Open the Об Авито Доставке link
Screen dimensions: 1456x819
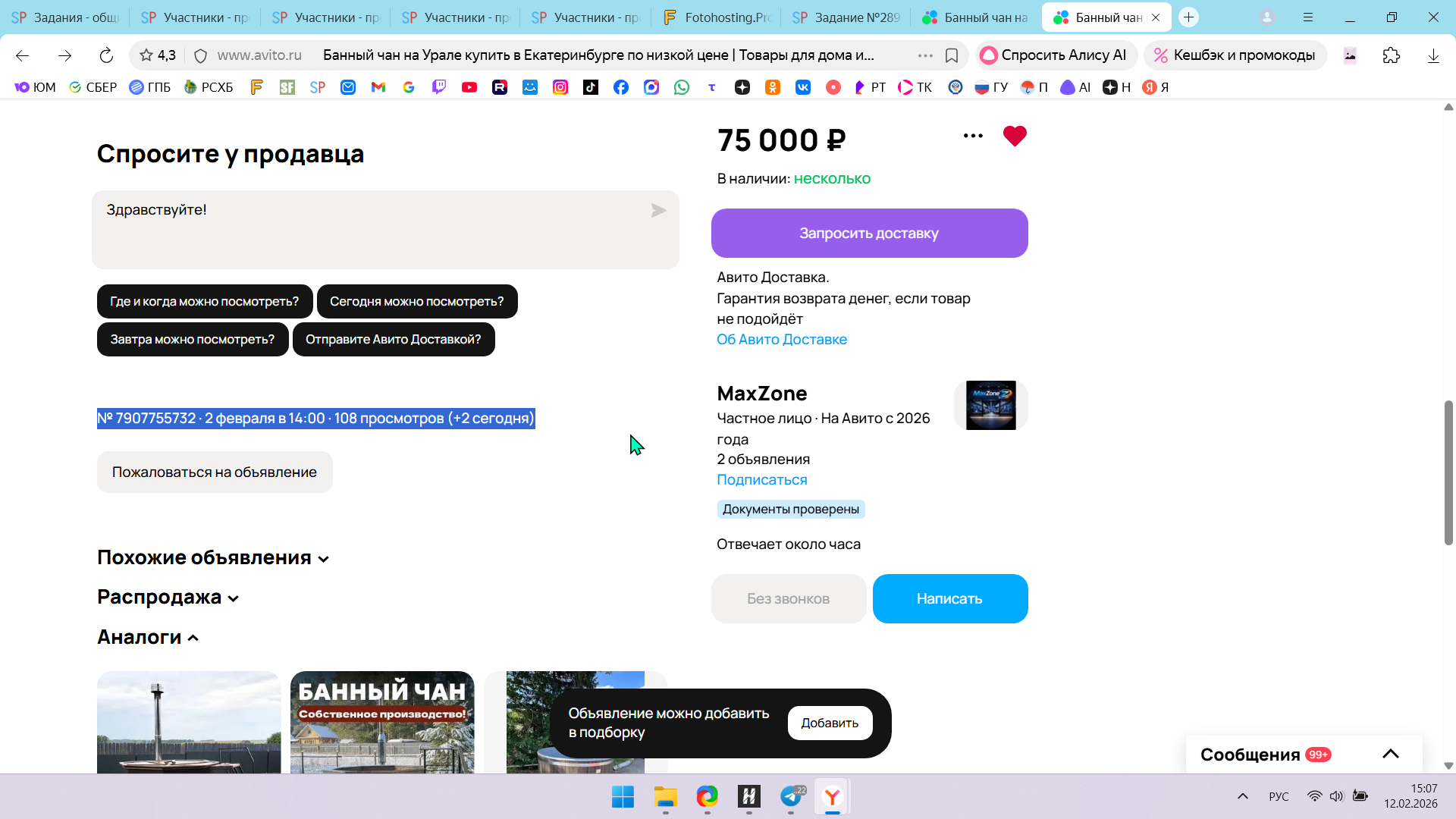pyautogui.click(x=782, y=339)
